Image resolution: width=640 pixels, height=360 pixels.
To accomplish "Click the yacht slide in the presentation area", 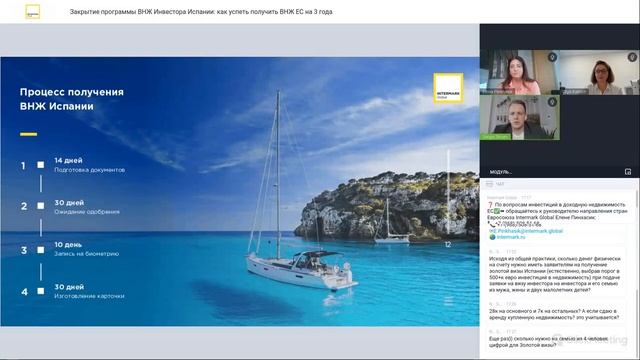I will [240, 191].
